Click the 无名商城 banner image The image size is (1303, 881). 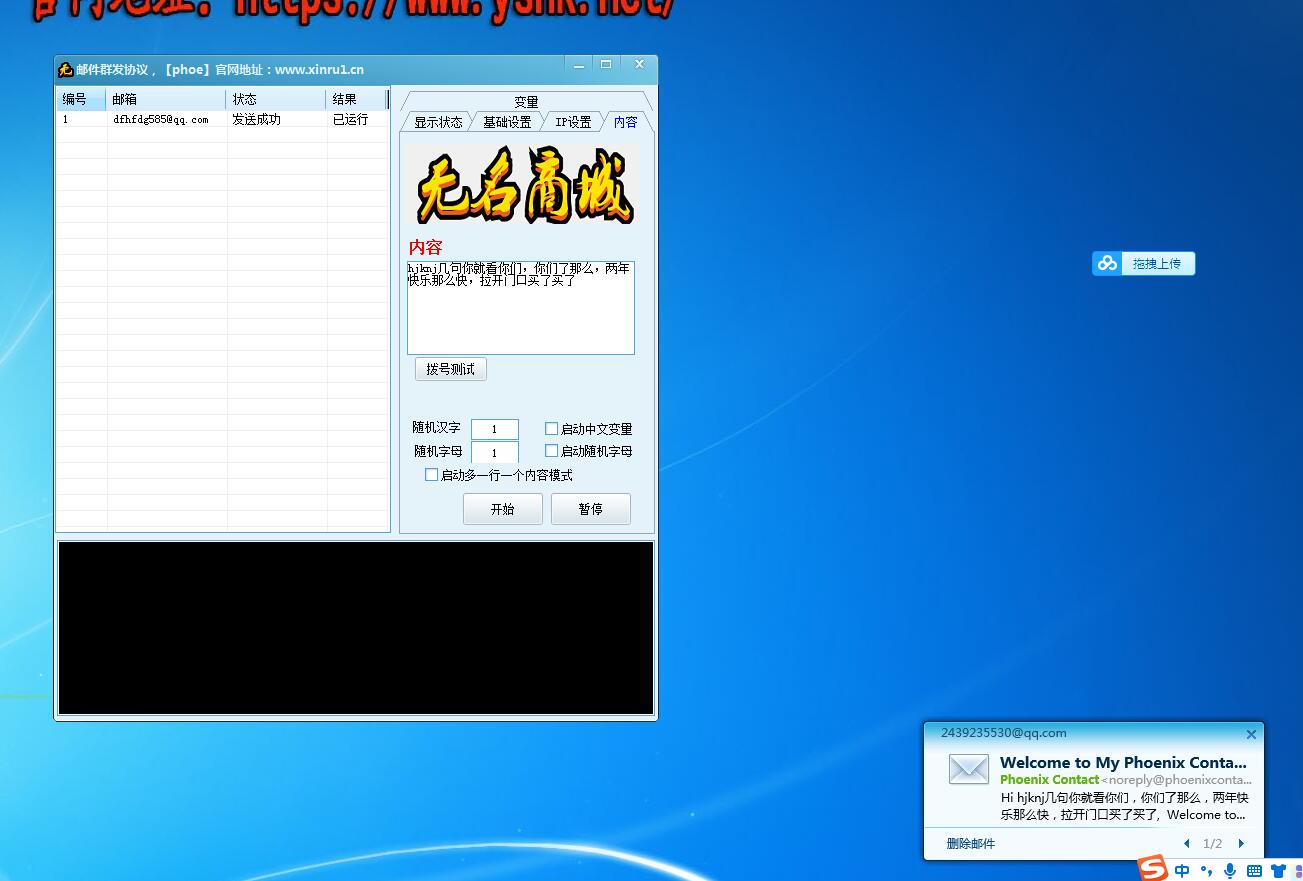click(525, 186)
